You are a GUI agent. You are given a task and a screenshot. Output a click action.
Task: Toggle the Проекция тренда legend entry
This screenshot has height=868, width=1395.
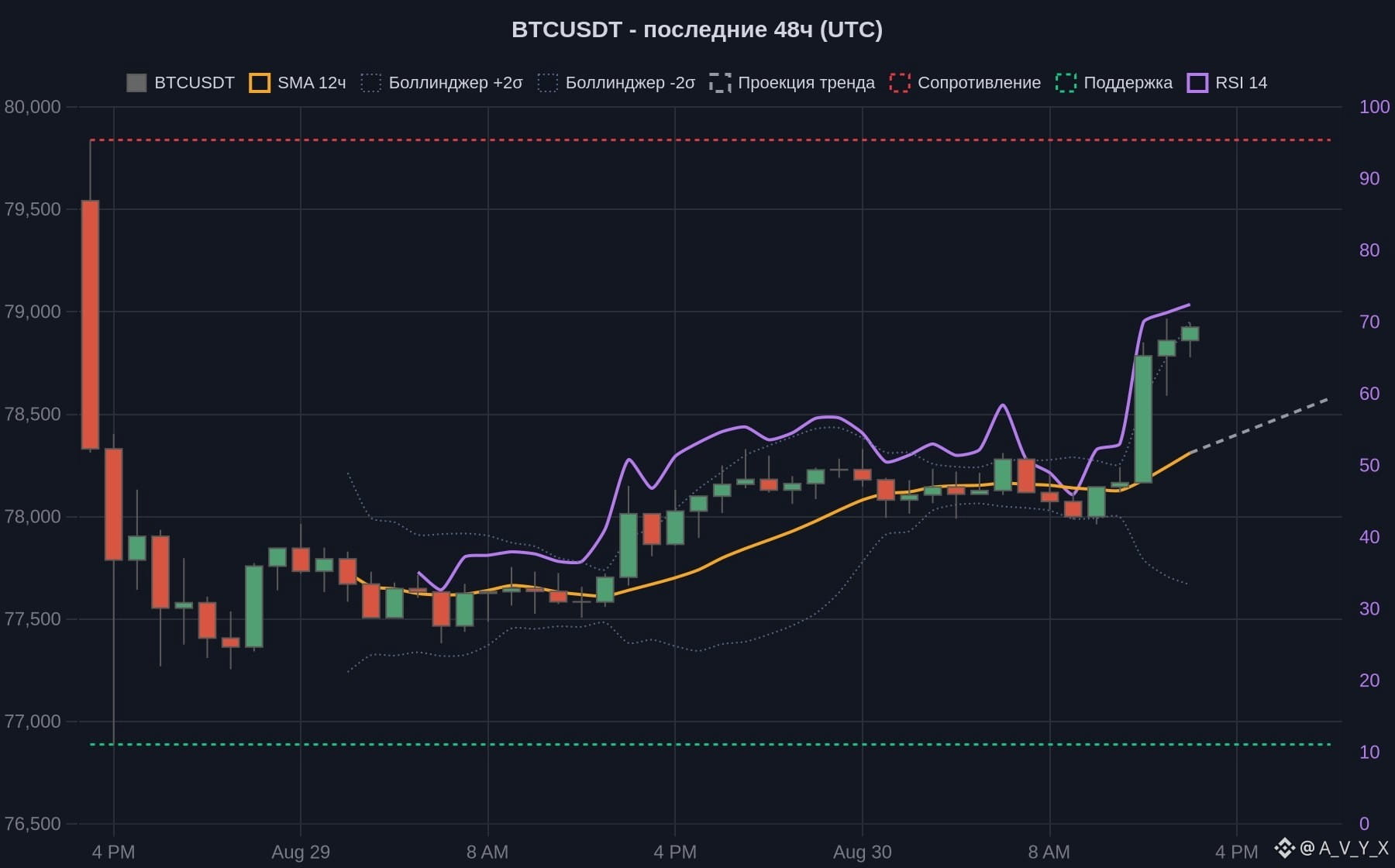(792, 83)
